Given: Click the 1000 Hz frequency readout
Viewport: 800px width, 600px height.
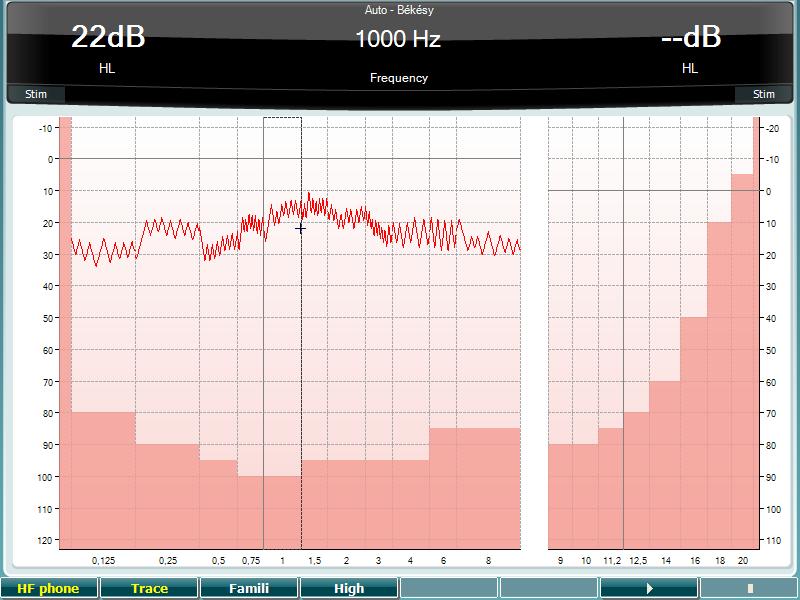Looking at the screenshot, I should click(x=398, y=39).
